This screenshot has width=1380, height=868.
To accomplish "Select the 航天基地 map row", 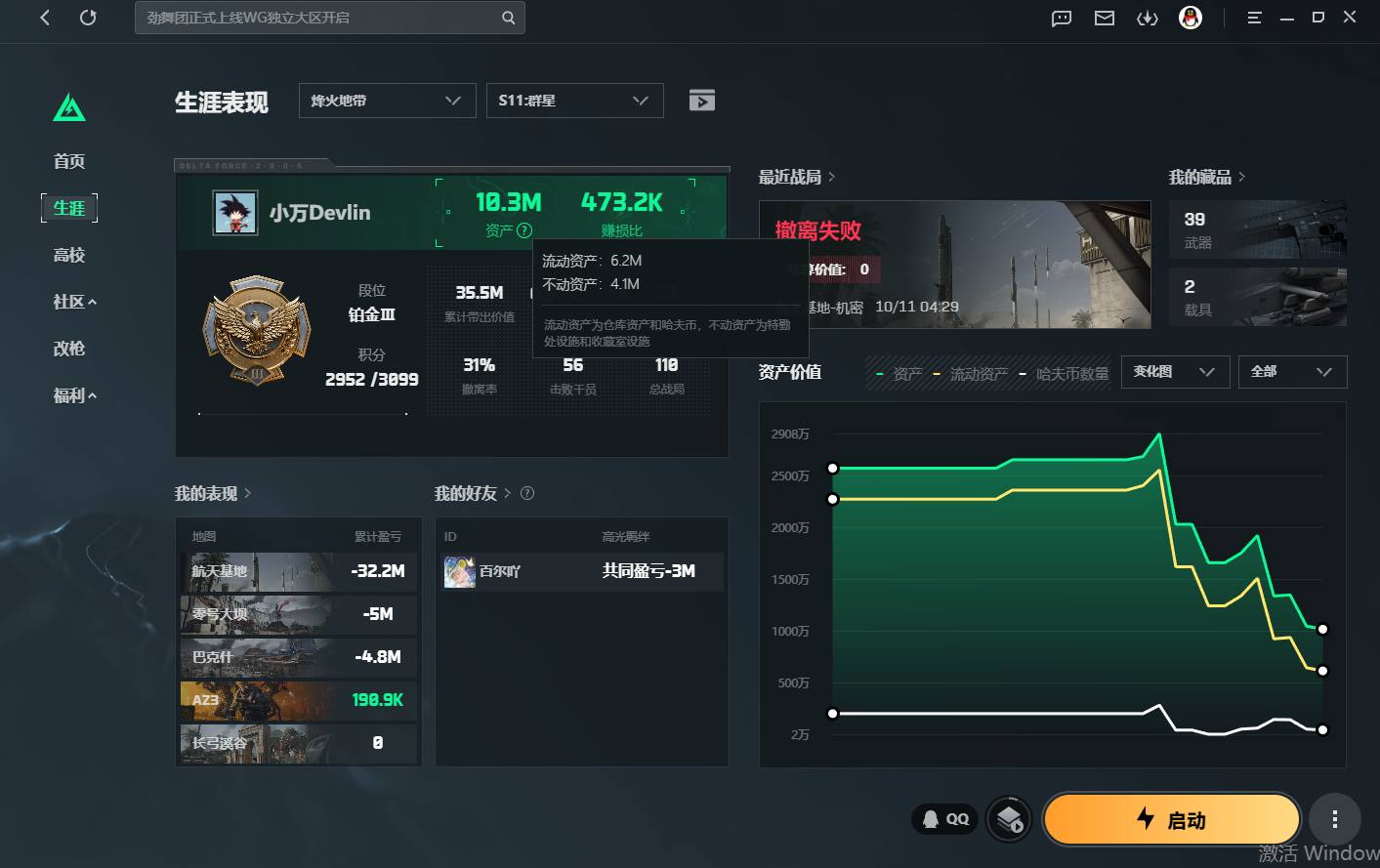I will (299, 571).
